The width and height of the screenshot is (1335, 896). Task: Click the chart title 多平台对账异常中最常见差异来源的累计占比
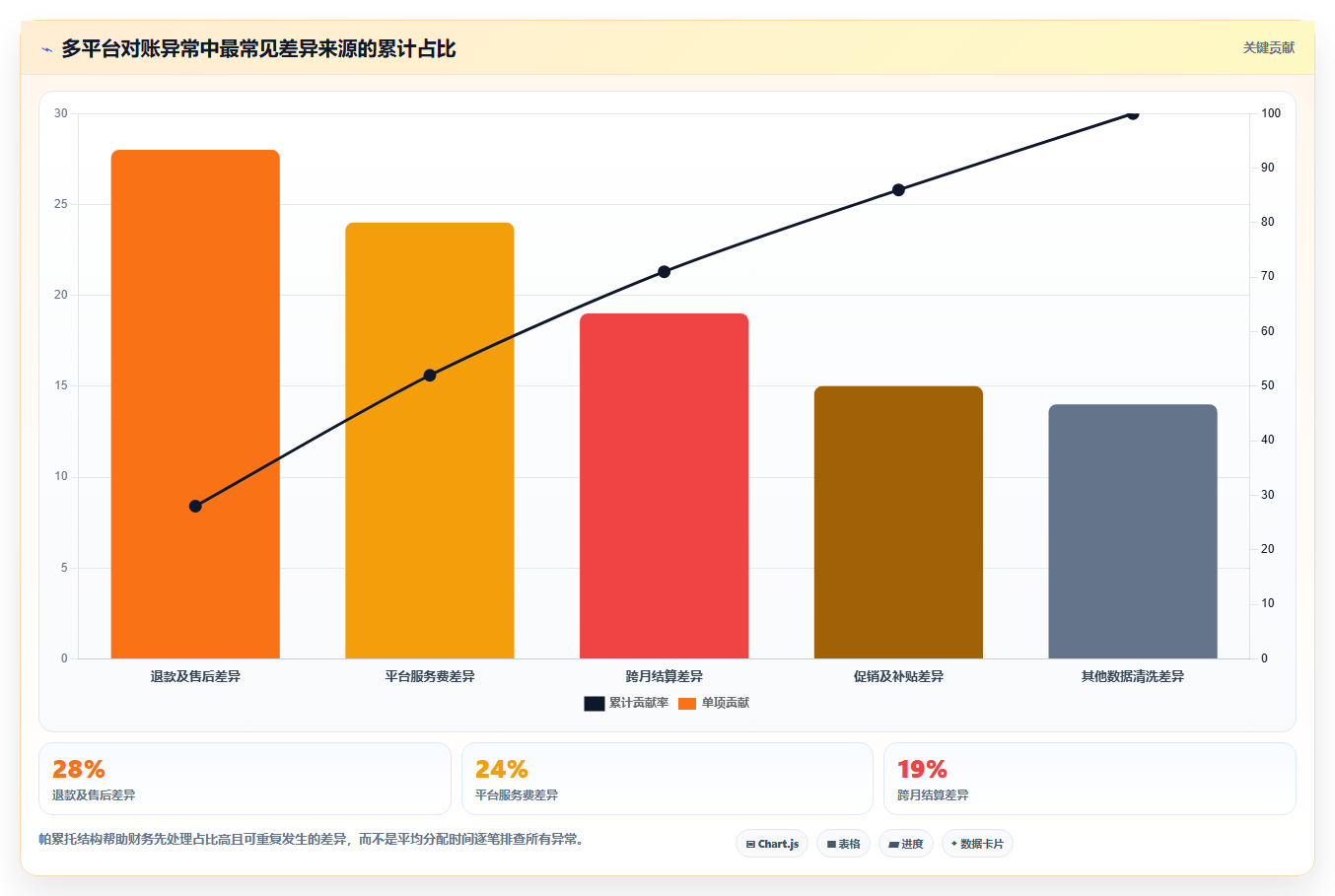click(x=258, y=48)
